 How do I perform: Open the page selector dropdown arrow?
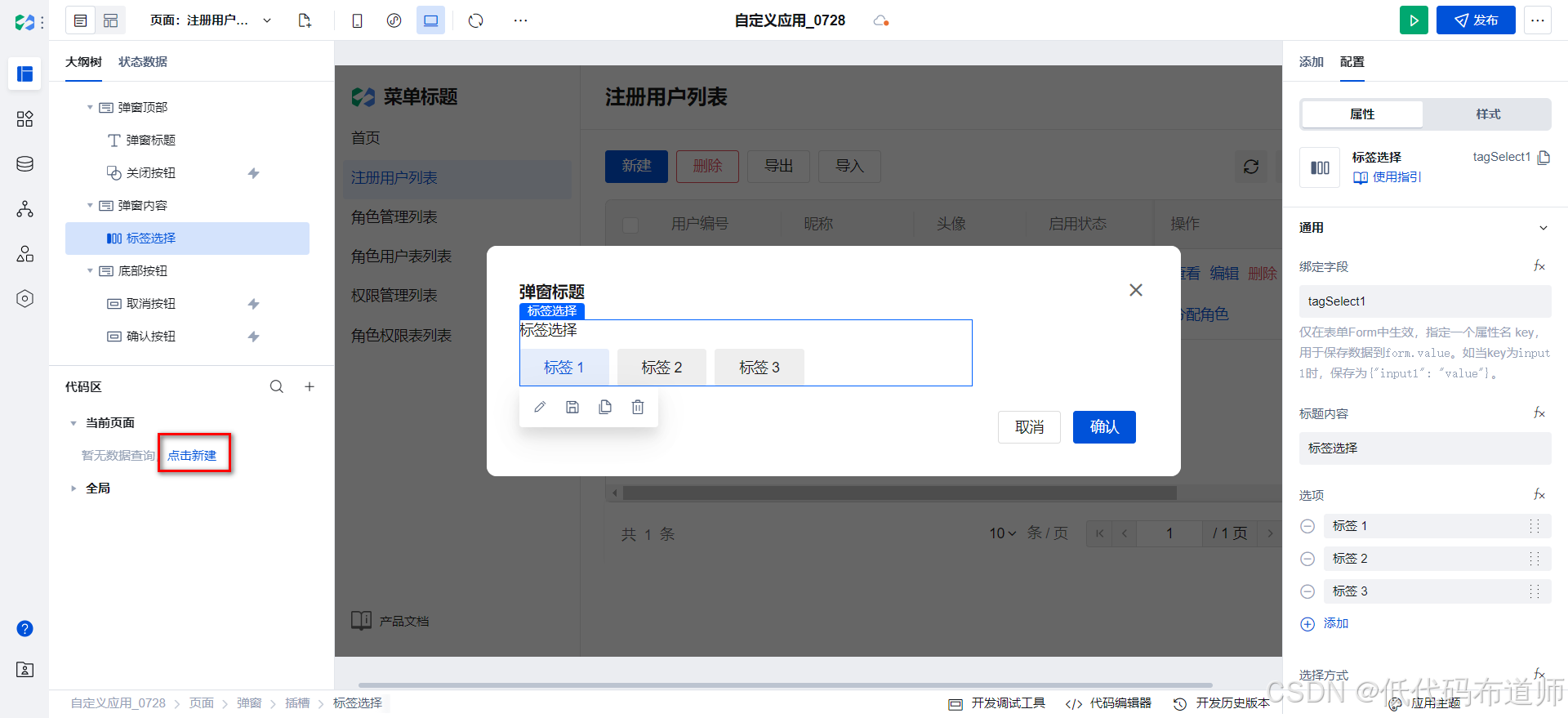click(267, 20)
